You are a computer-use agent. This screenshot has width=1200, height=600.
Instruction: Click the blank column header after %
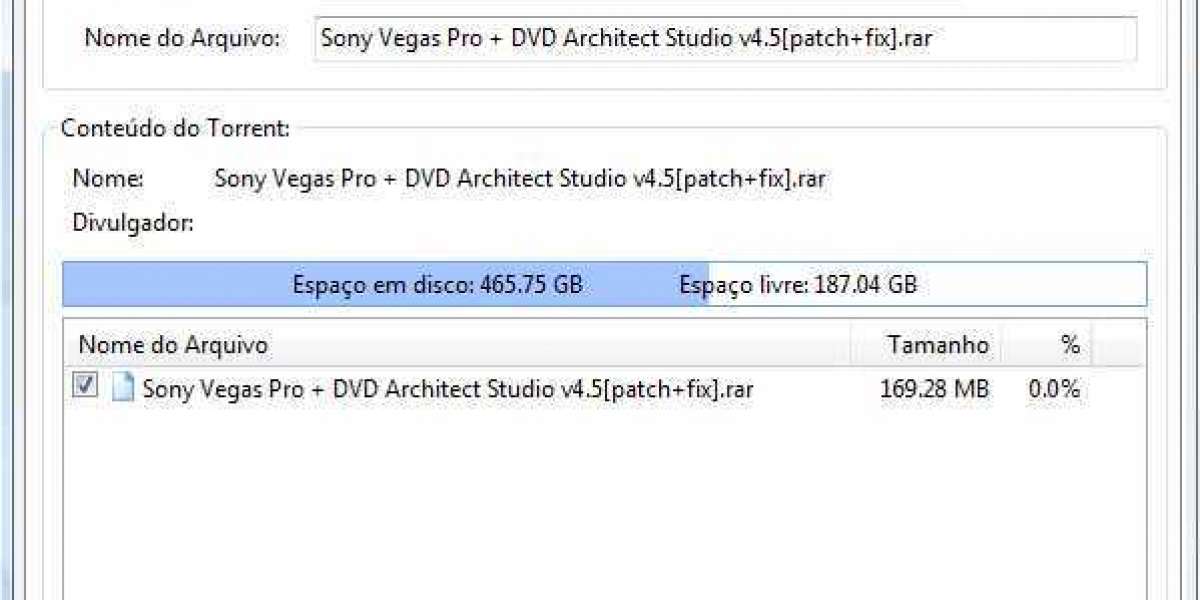[1118, 345]
